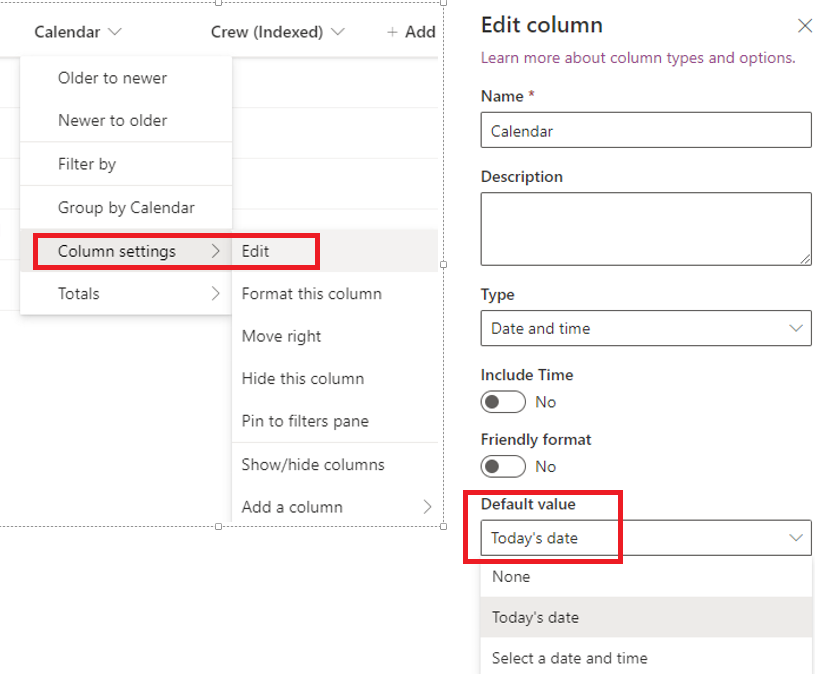Expand the Totals submenu arrow

pyautogui.click(x=215, y=294)
